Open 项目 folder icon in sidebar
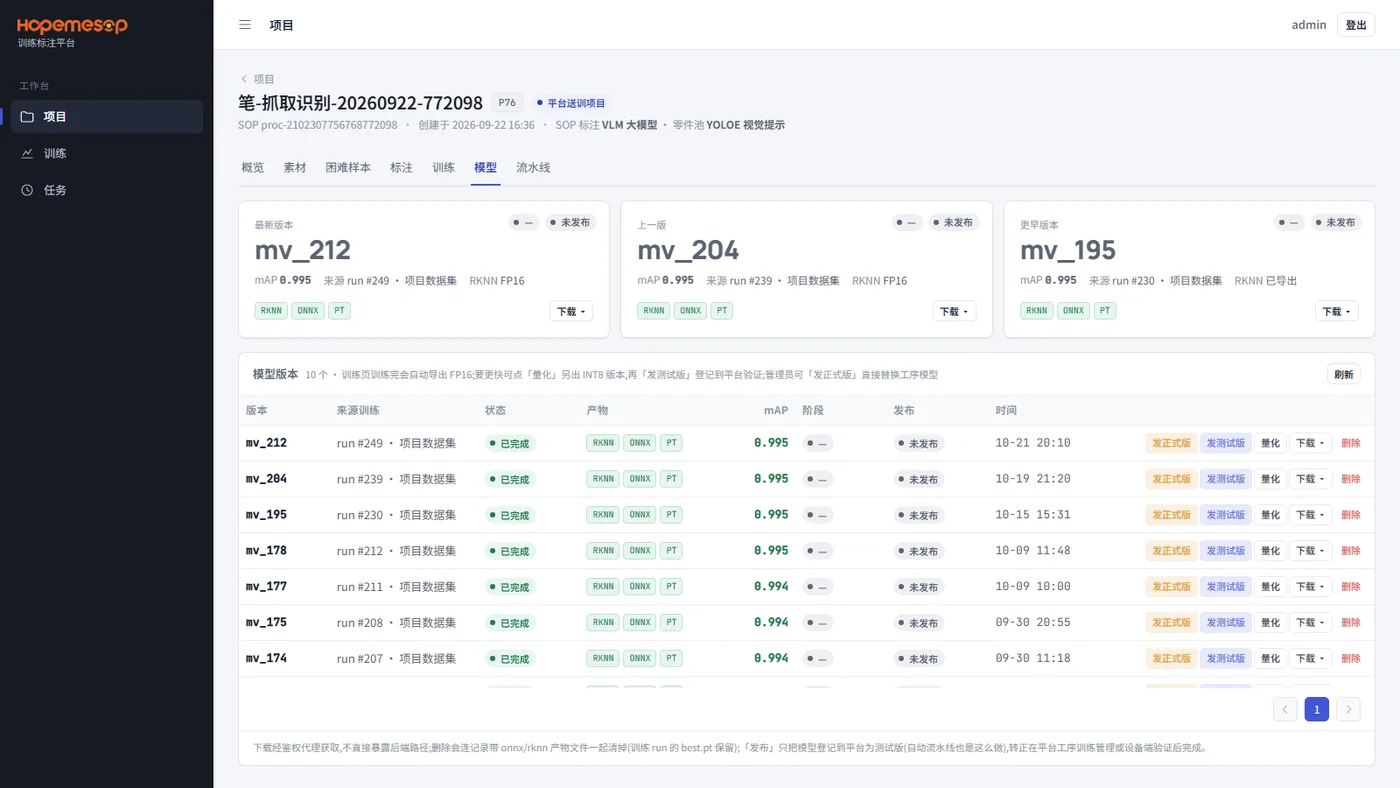 click(x=28, y=117)
